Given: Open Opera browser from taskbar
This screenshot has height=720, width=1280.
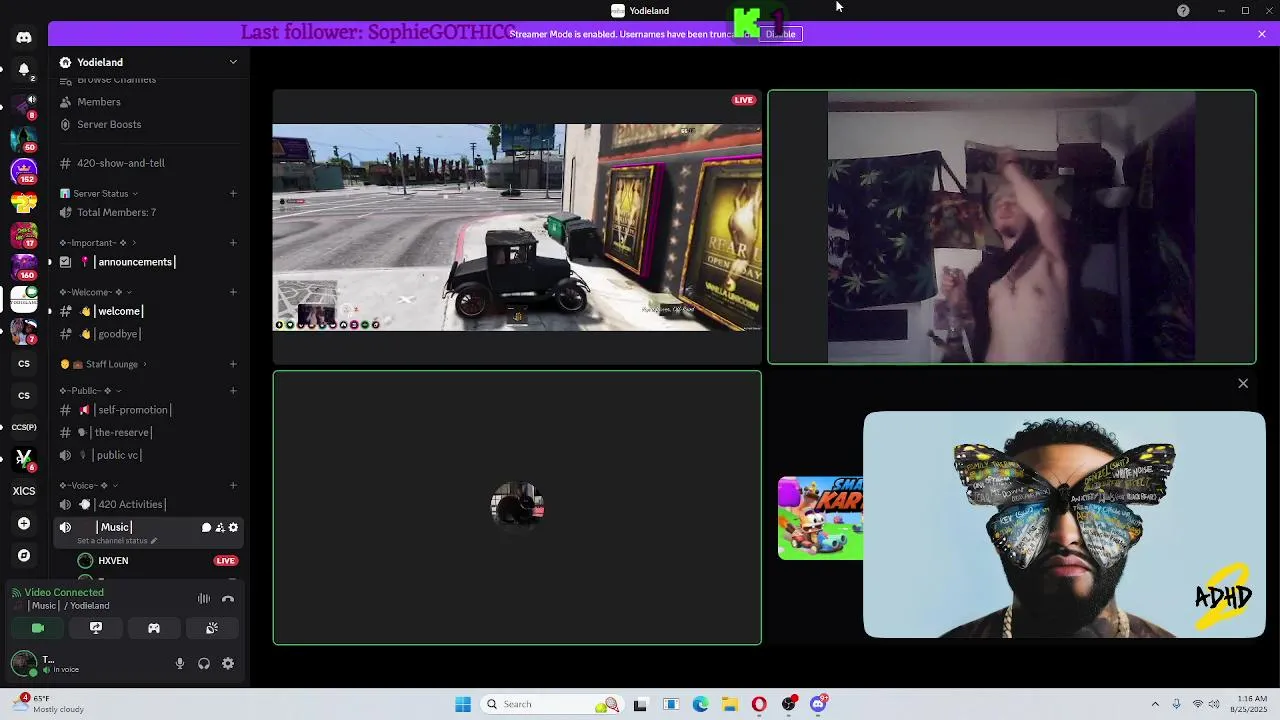Looking at the screenshot, I should 759,704.
